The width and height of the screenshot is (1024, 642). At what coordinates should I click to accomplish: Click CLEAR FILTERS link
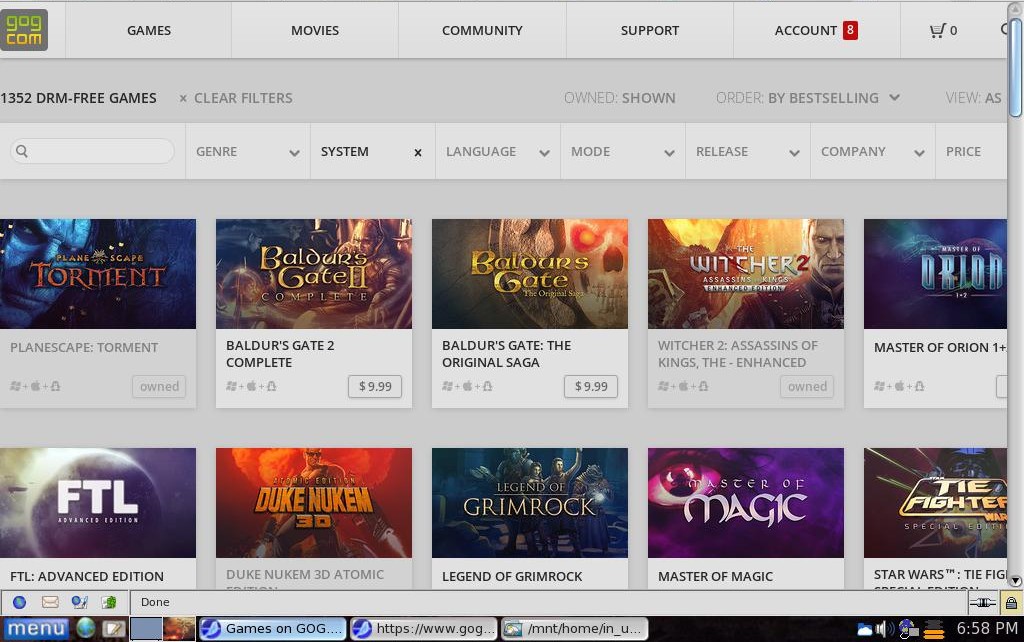[236, 98]
